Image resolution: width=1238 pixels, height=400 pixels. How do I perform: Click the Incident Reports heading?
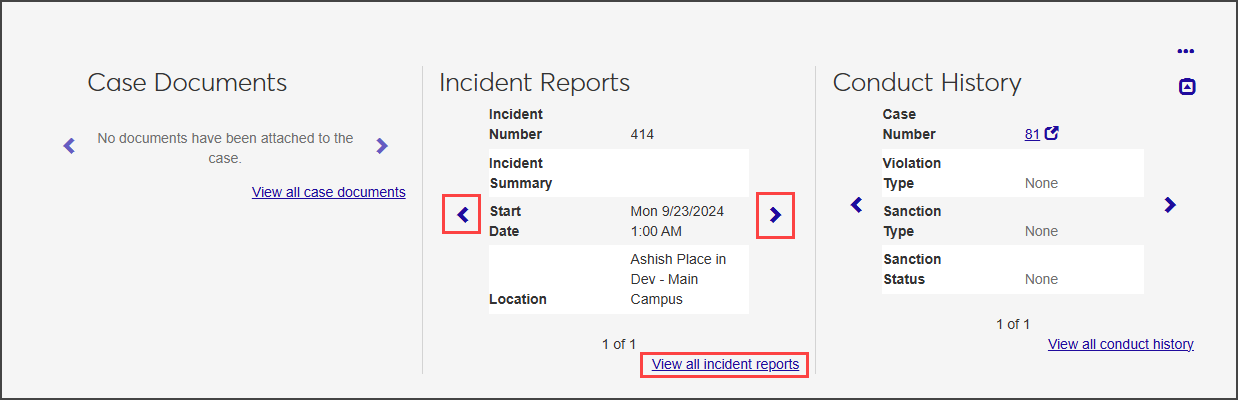(x=534, y=83)
